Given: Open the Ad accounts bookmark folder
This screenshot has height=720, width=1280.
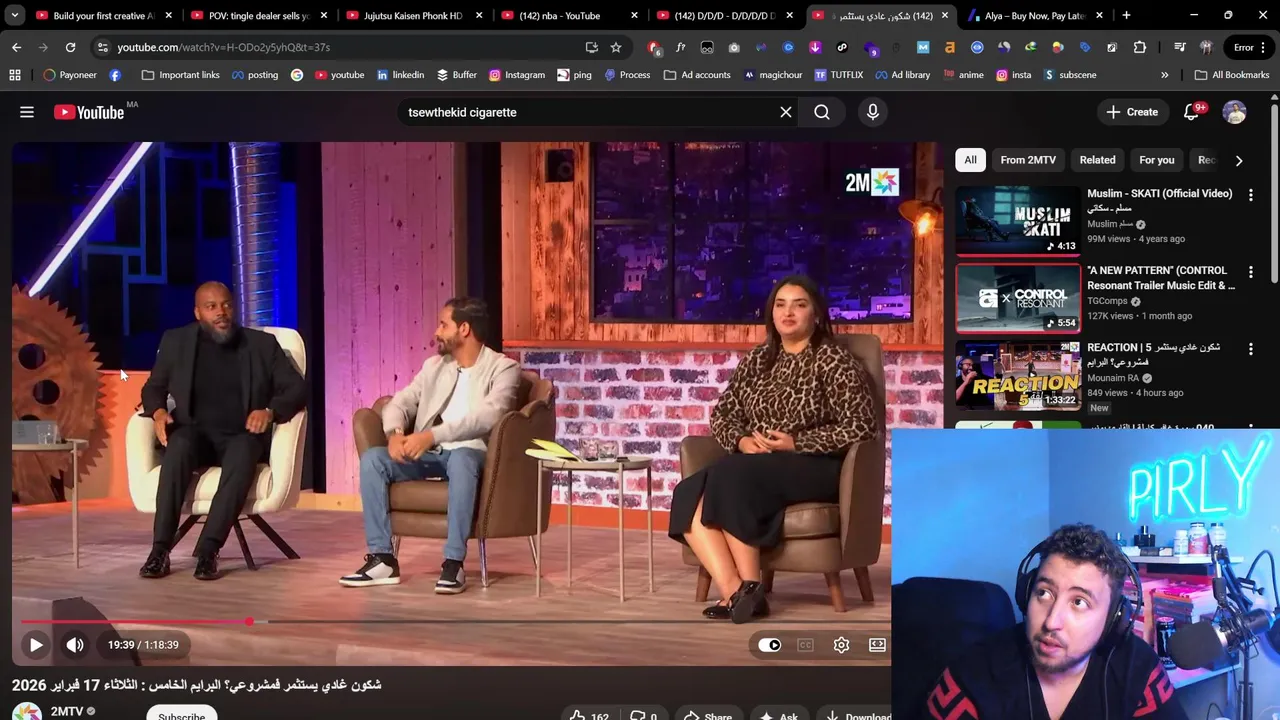Looking at the screenshot, I should (x=697, y=75).
